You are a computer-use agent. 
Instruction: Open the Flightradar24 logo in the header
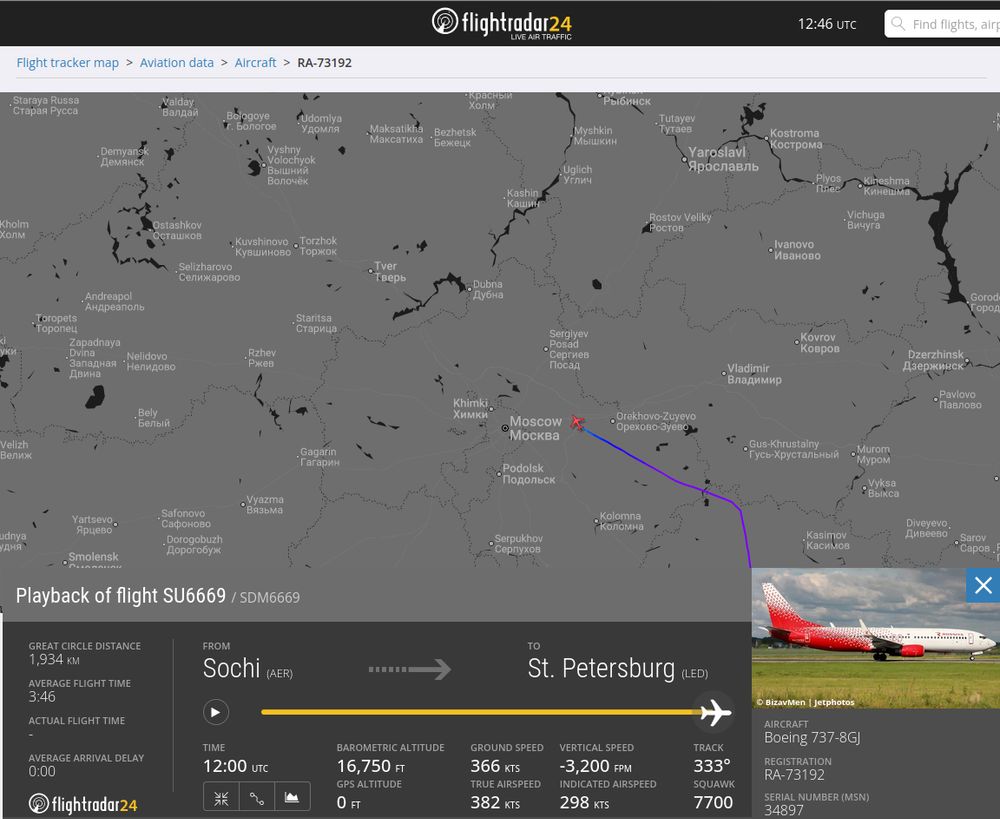tap(501, 24)
